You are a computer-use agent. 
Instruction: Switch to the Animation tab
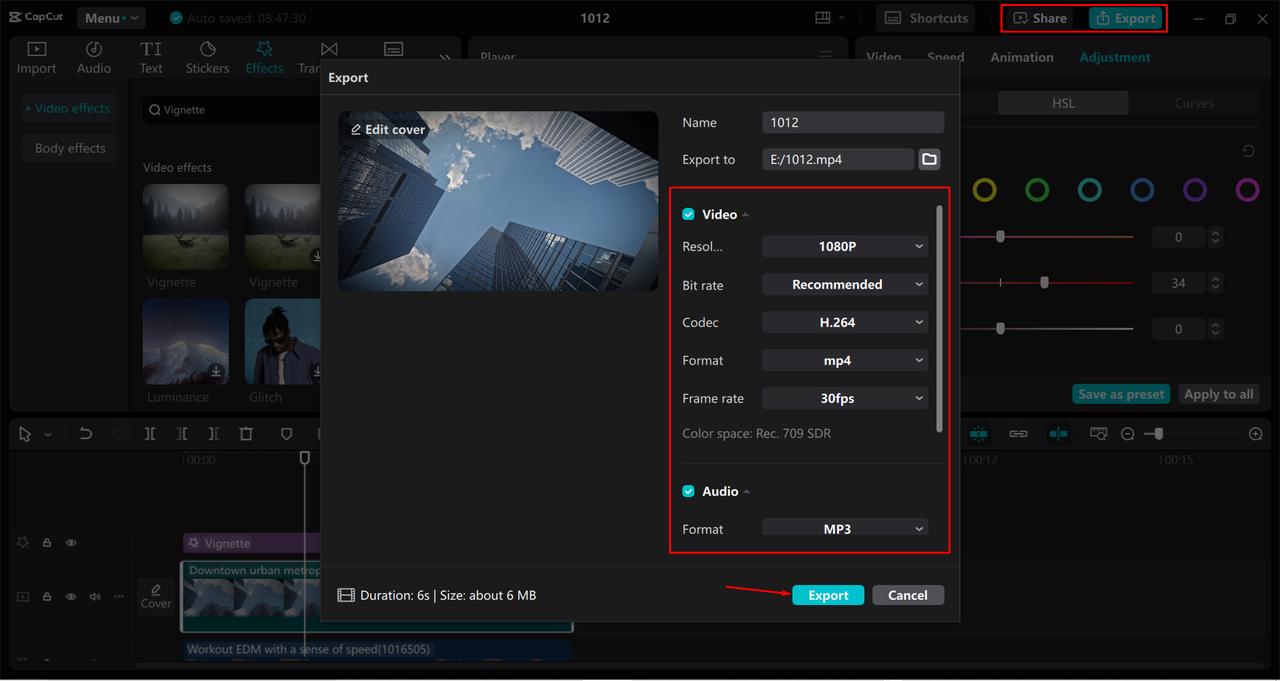coord(1022,57)
